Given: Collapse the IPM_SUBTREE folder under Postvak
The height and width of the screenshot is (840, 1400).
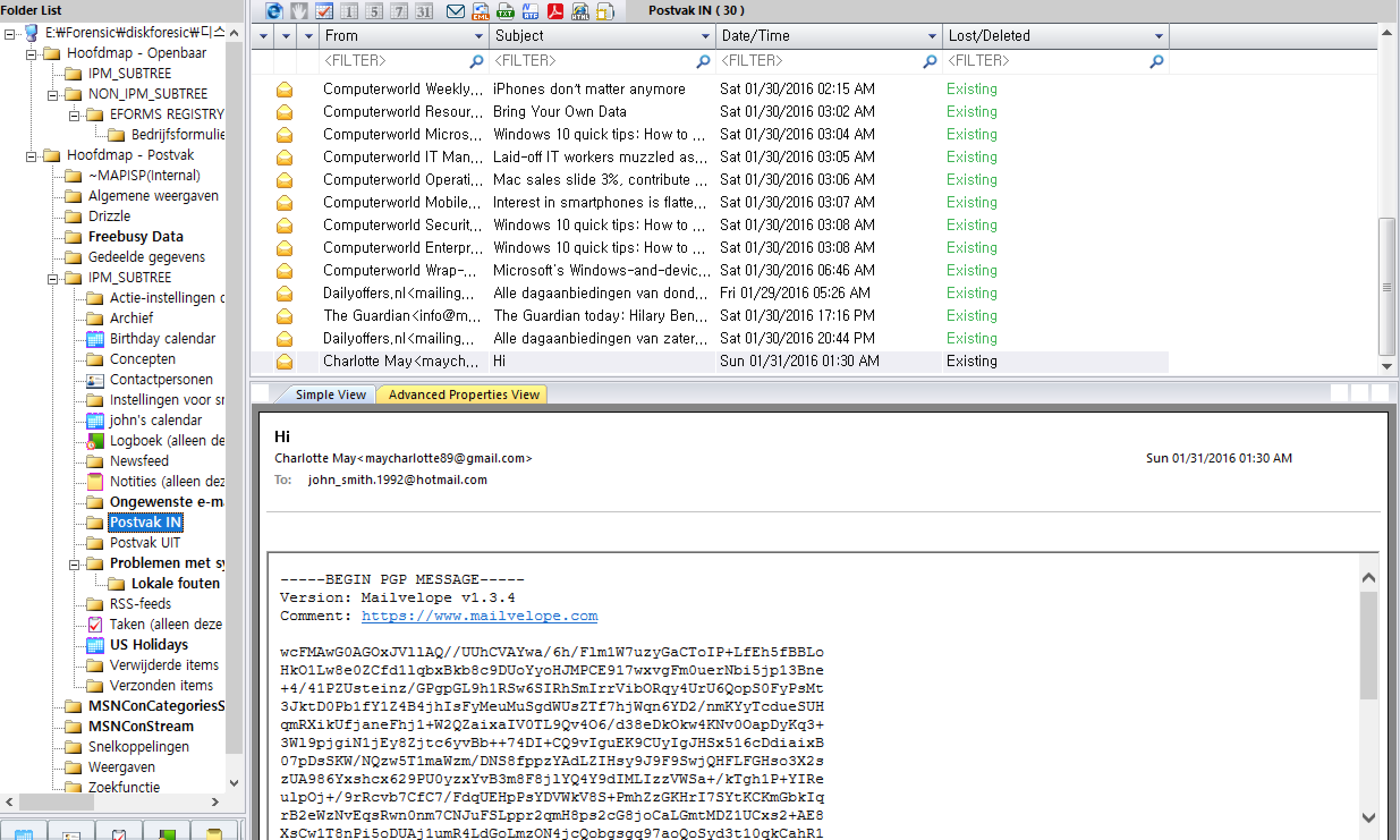Looking at the screenshot, I should click(x=53, y=278).
